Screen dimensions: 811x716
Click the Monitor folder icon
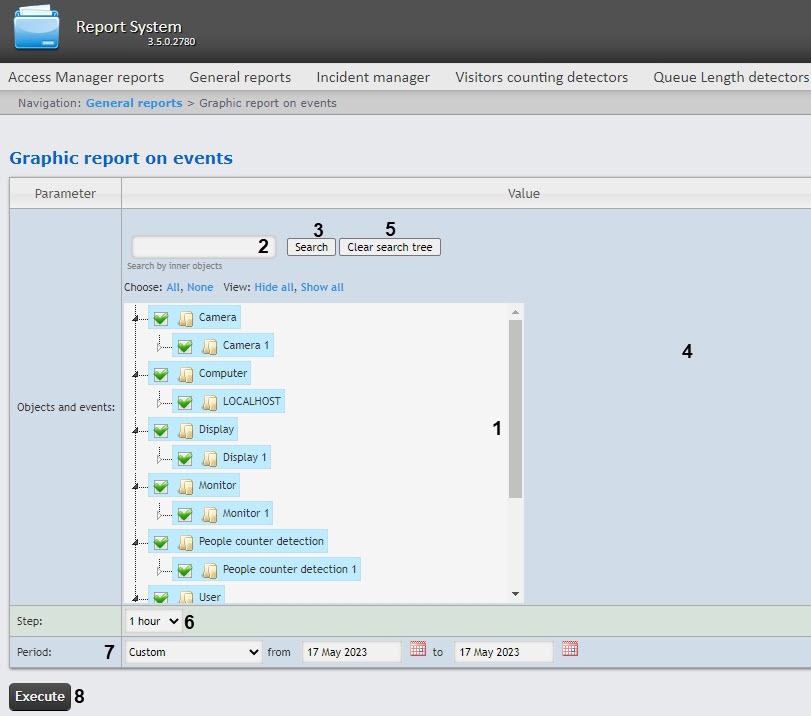coord(185,486)
